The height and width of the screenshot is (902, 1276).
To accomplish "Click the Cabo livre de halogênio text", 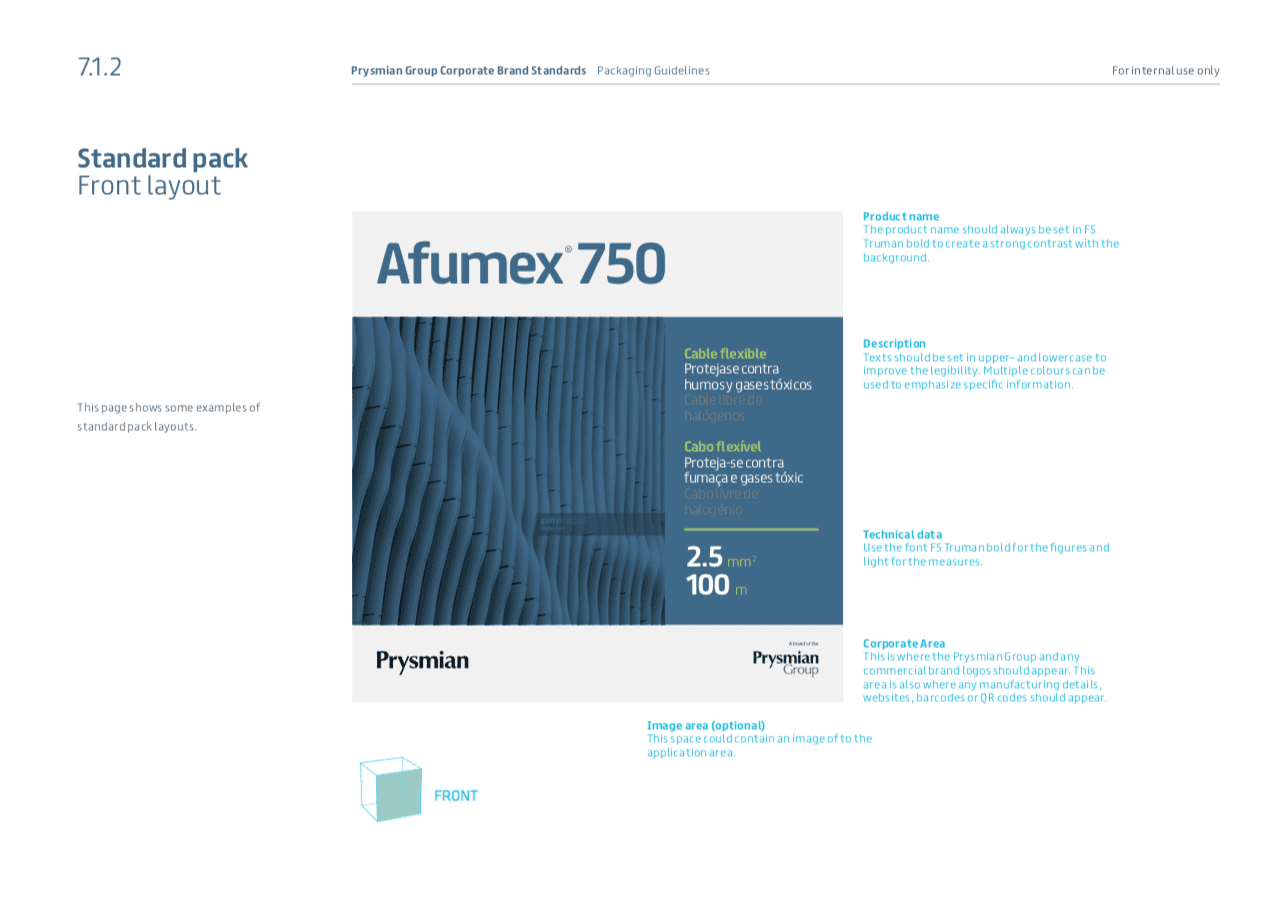I will click(x=721, y=501).
